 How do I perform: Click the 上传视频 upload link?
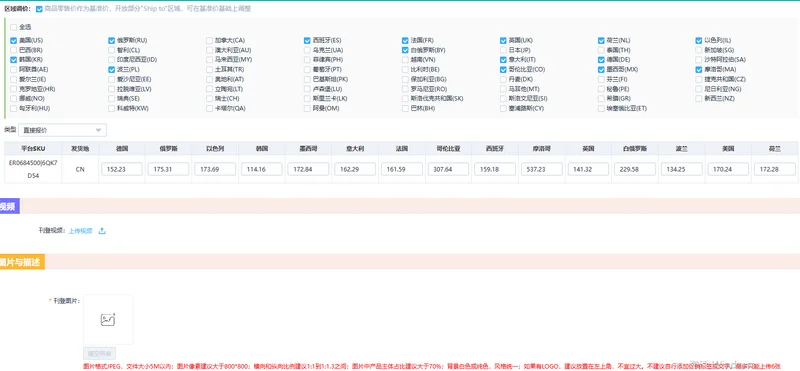(81, 231)
